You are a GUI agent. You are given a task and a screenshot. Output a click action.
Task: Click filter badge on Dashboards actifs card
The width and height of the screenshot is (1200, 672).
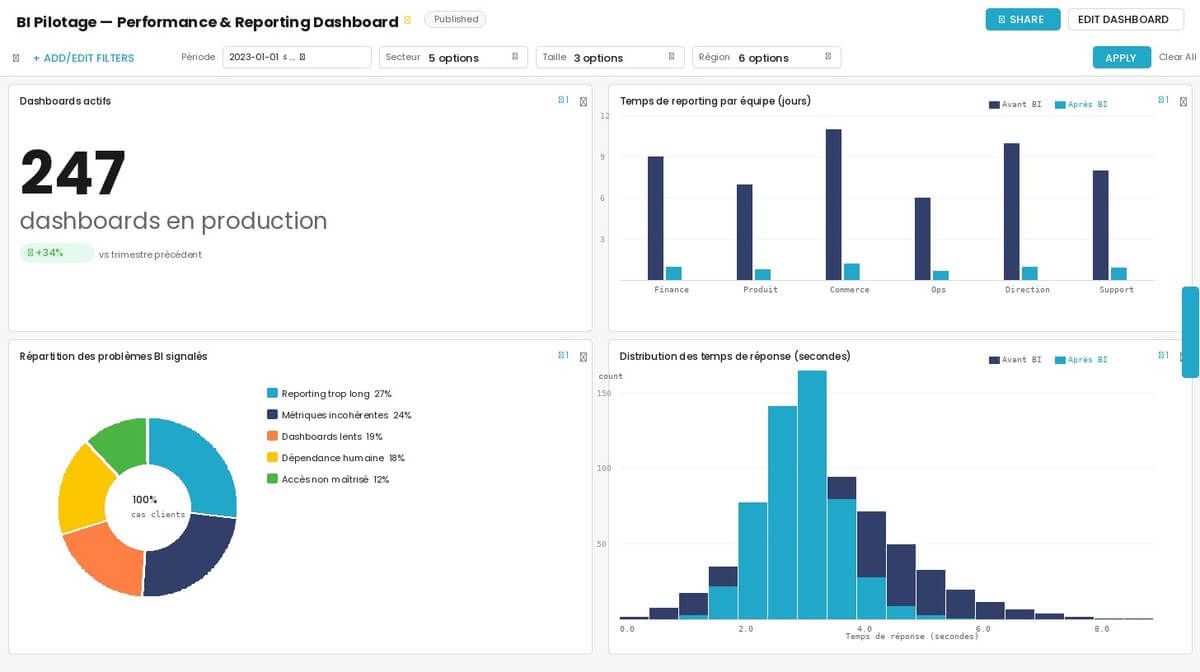pyautogui.click(x=563, y=101)
